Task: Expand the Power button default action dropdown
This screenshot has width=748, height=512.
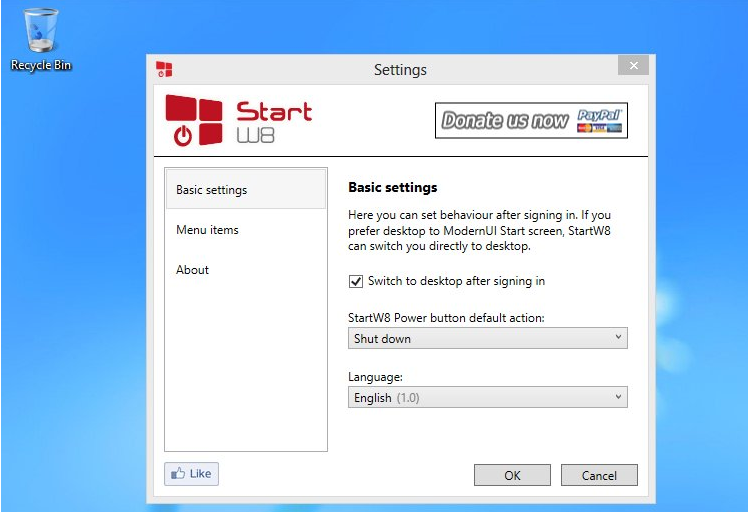Action: 488,338
